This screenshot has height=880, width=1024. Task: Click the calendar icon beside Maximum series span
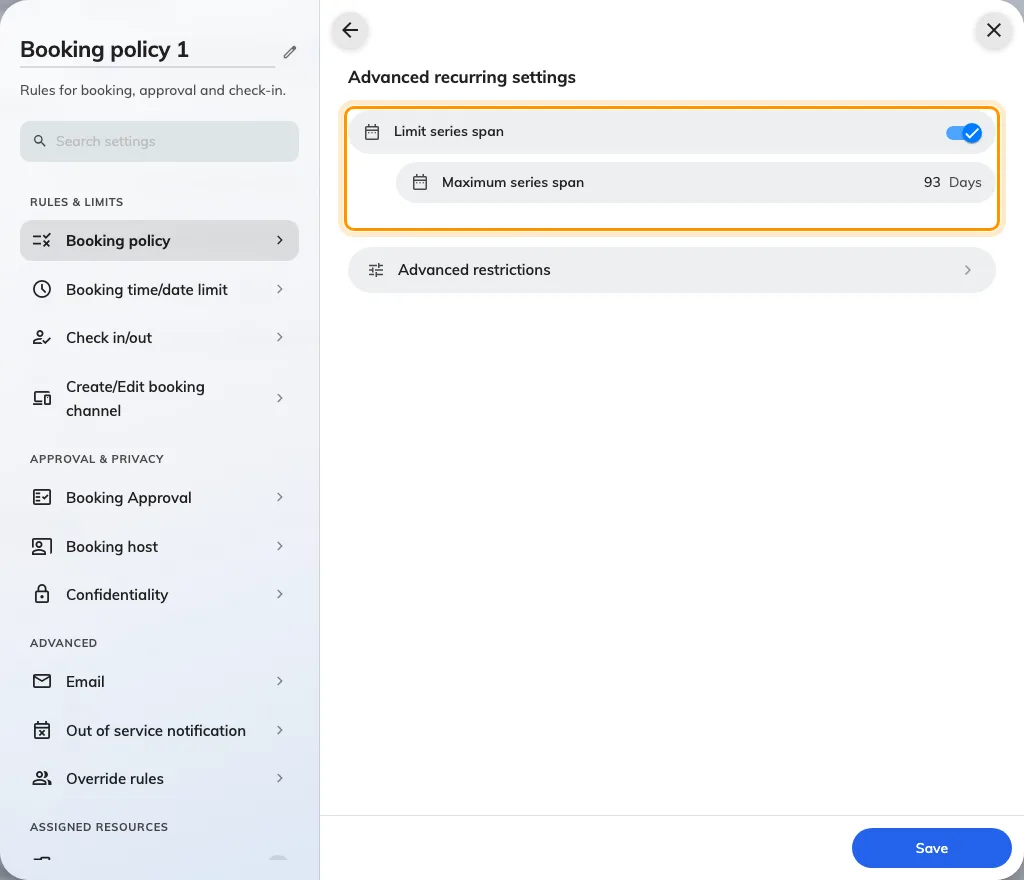coord(420,182)
